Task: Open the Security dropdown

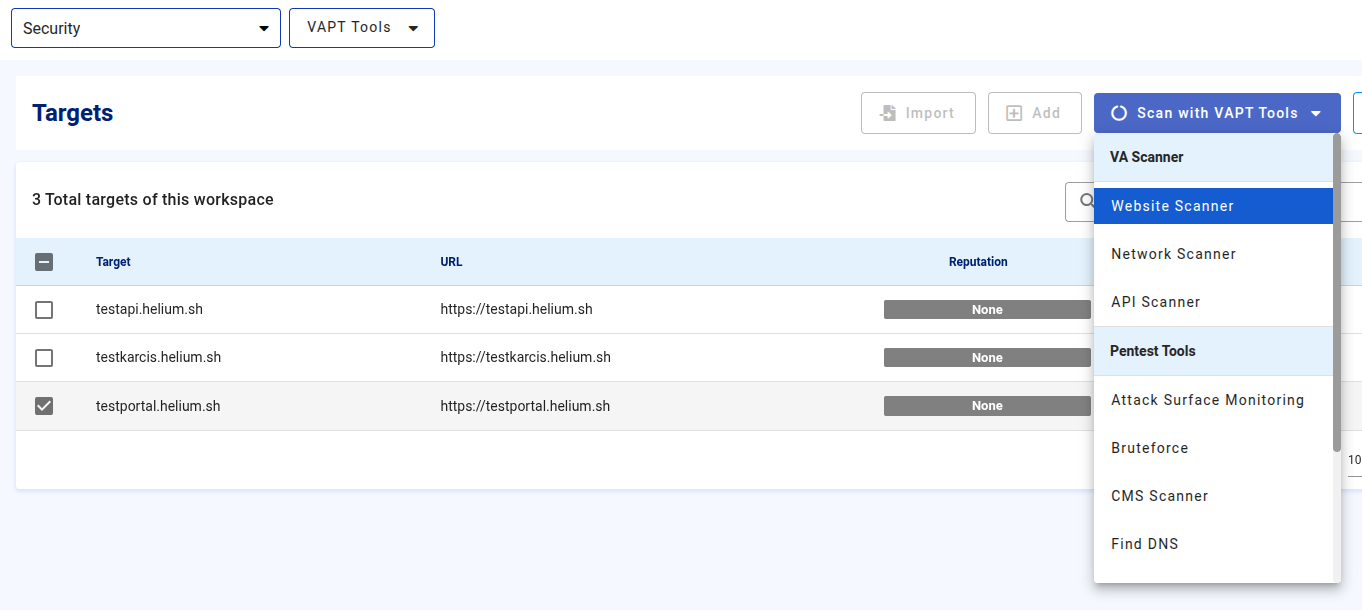Action: tap(145, 28)
